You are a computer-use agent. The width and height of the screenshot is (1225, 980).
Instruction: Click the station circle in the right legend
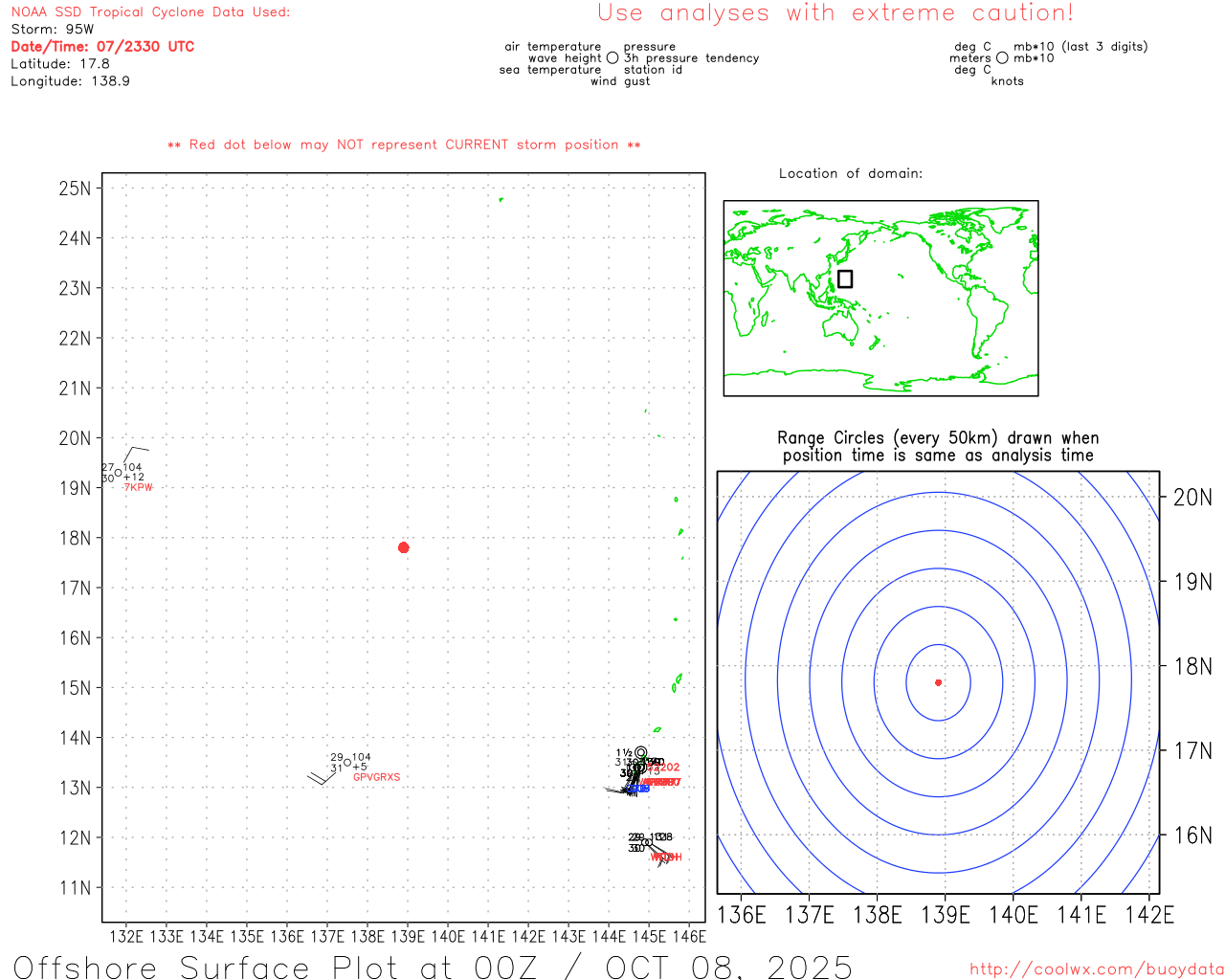pos(1002,58)
